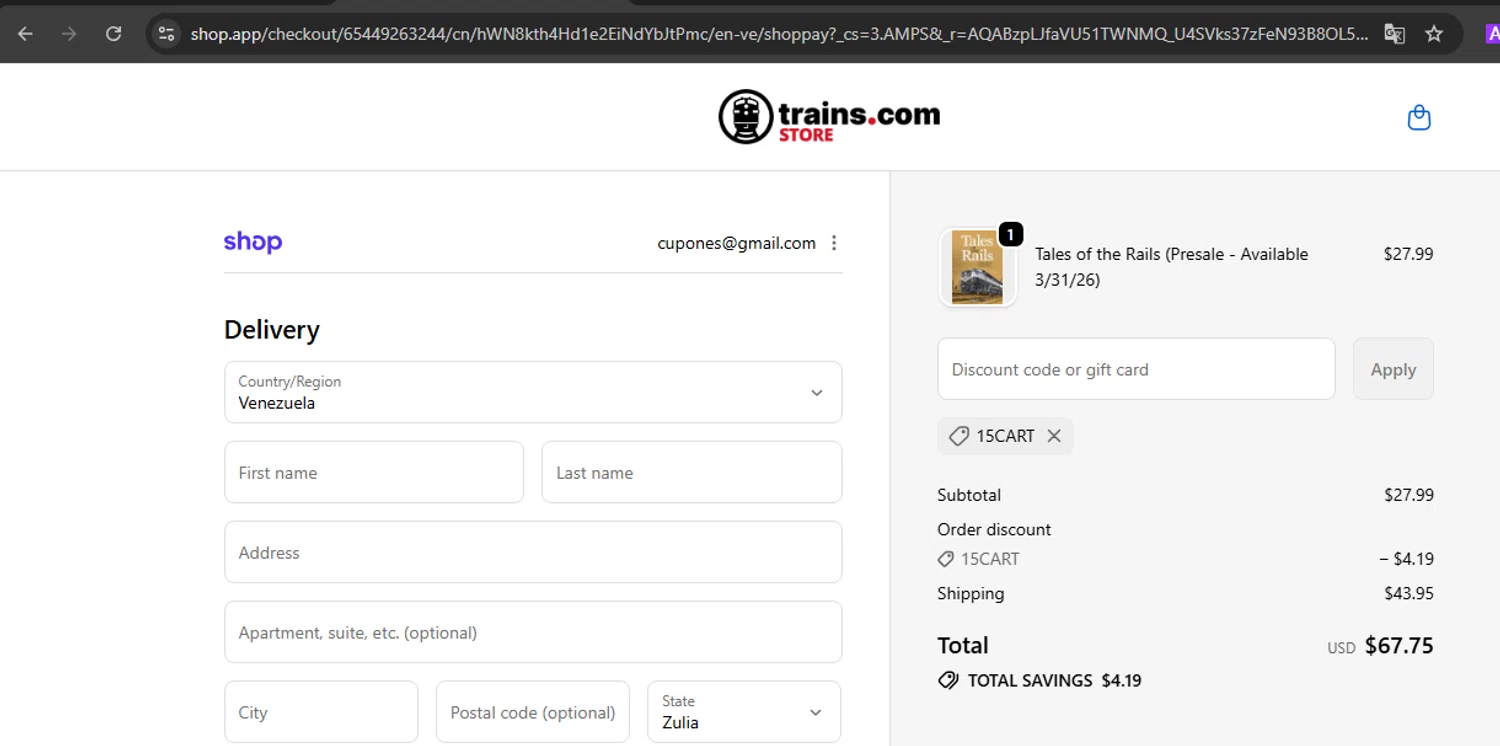Image resolution: width=1500 pixels, height=746 pixels.
Task: Open account options menu beside cupones@gmail.com
Action: [x=834, y=243]
